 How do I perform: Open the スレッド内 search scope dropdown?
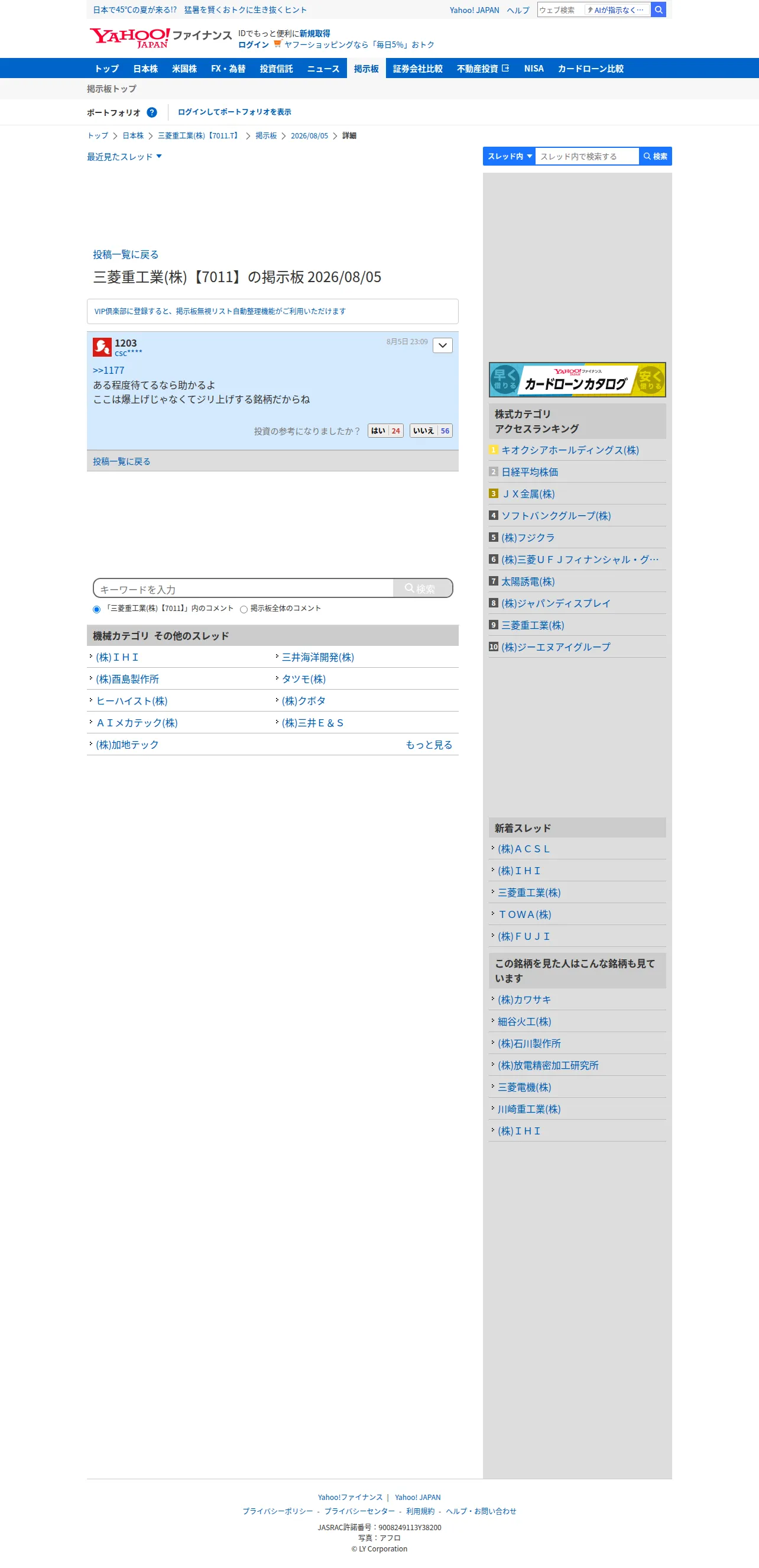pos(509,156)
